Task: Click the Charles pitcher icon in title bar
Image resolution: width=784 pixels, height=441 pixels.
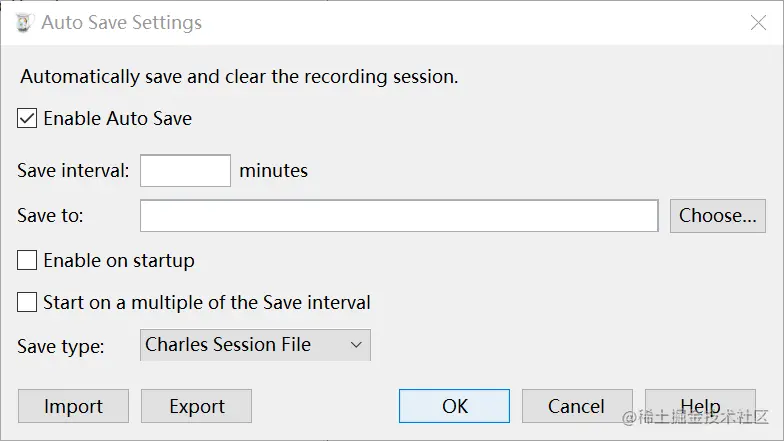Action: point(24,23)
